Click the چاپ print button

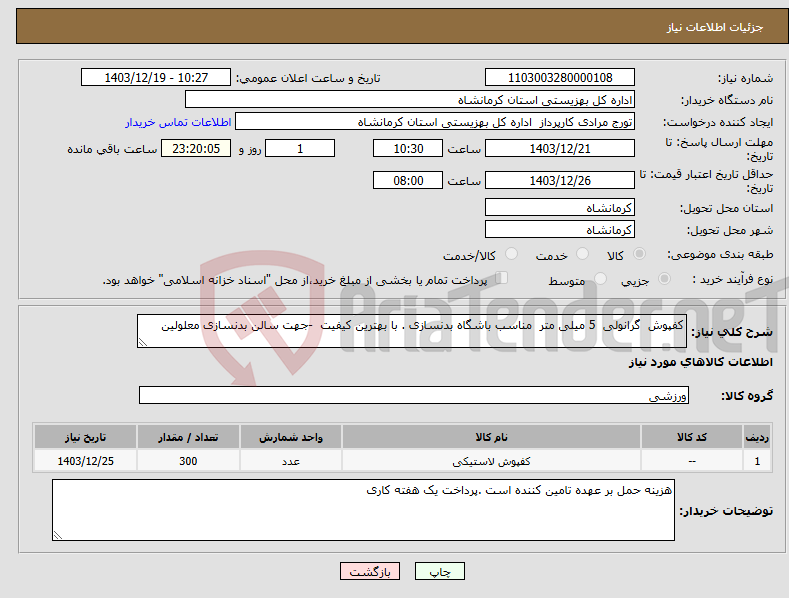[x=440, y=571]
